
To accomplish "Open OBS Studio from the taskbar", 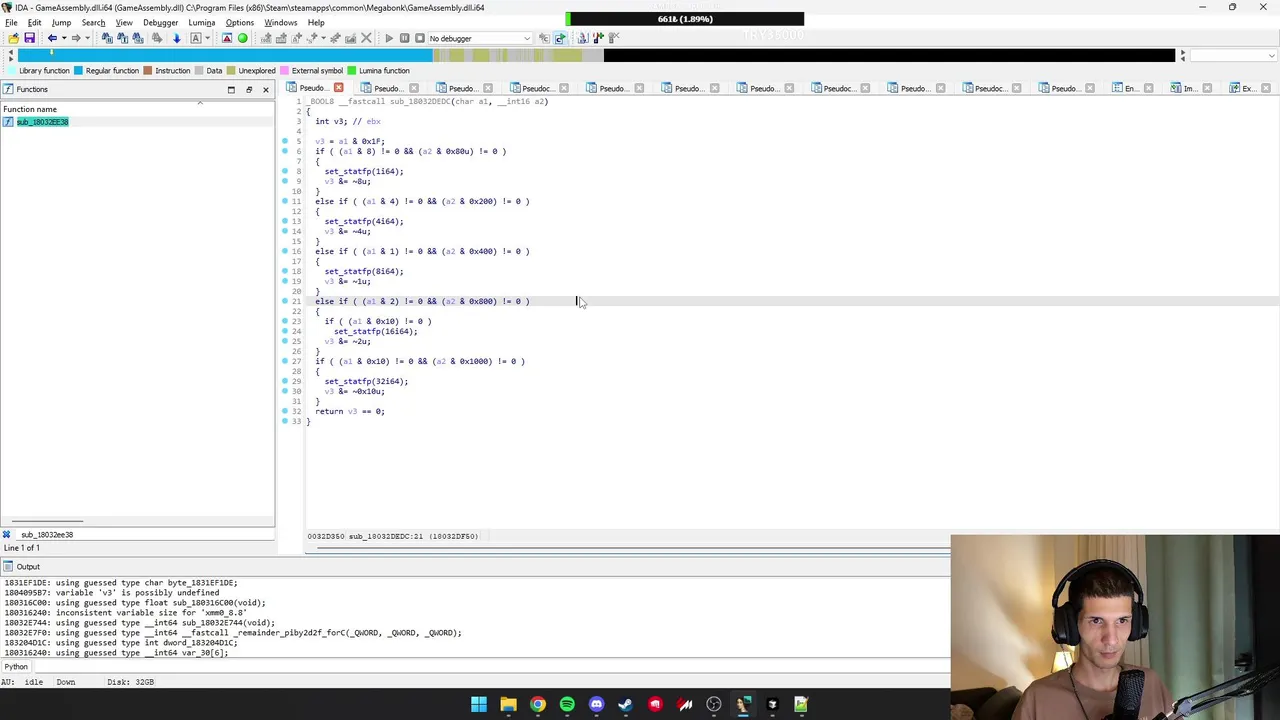I will (714, 704).
